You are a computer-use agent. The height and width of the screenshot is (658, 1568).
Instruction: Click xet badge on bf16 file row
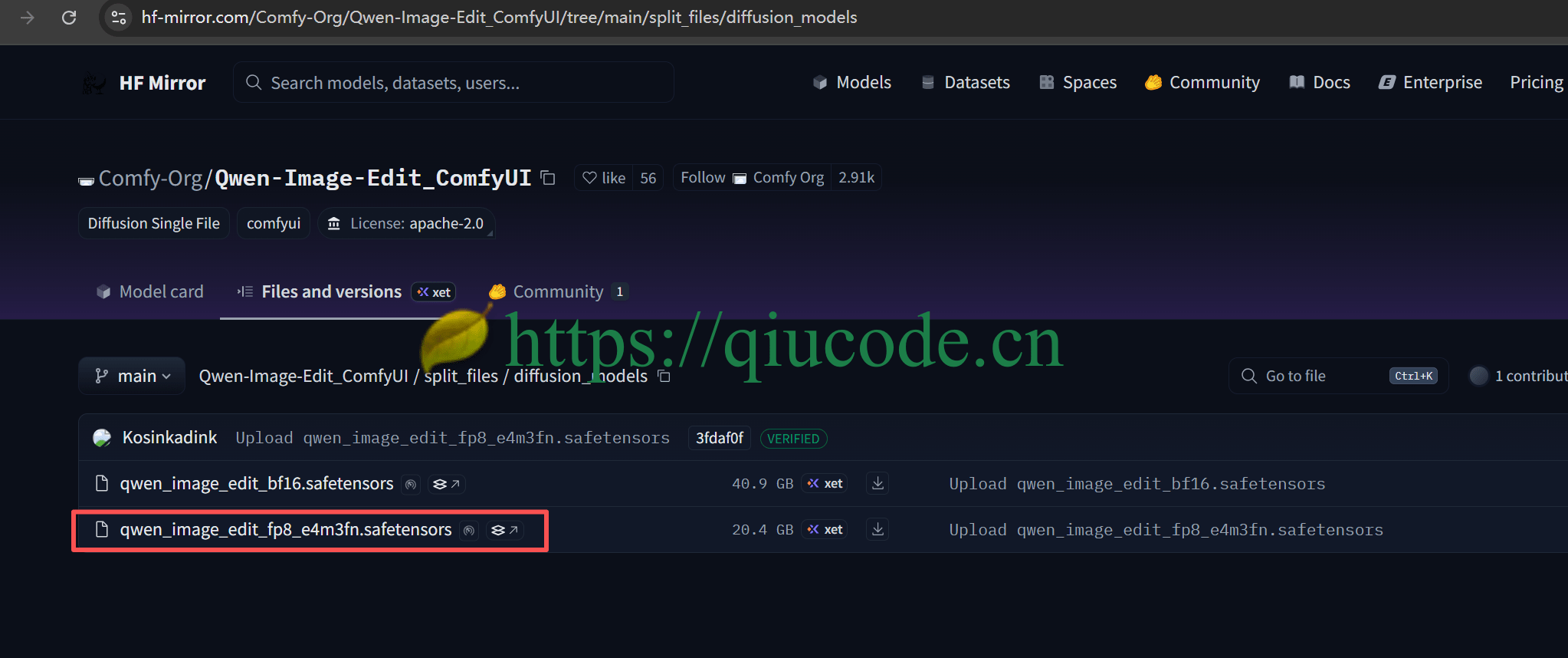(x=825, y=484)
